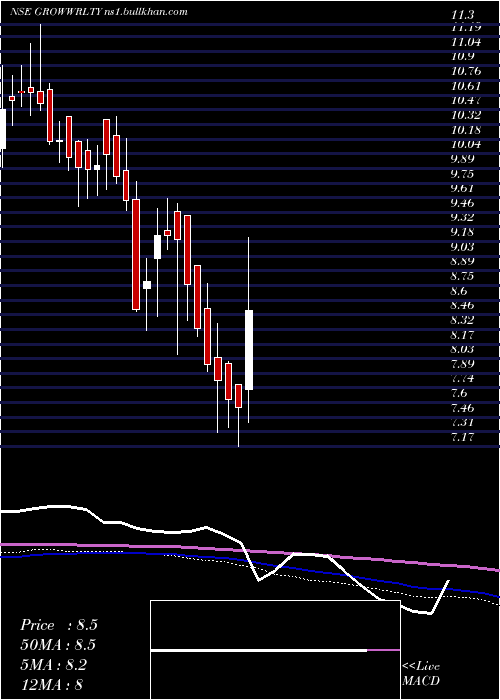Click the 7.46 price axis label
This screenshot has height=700, width=500.
point(462,408)
